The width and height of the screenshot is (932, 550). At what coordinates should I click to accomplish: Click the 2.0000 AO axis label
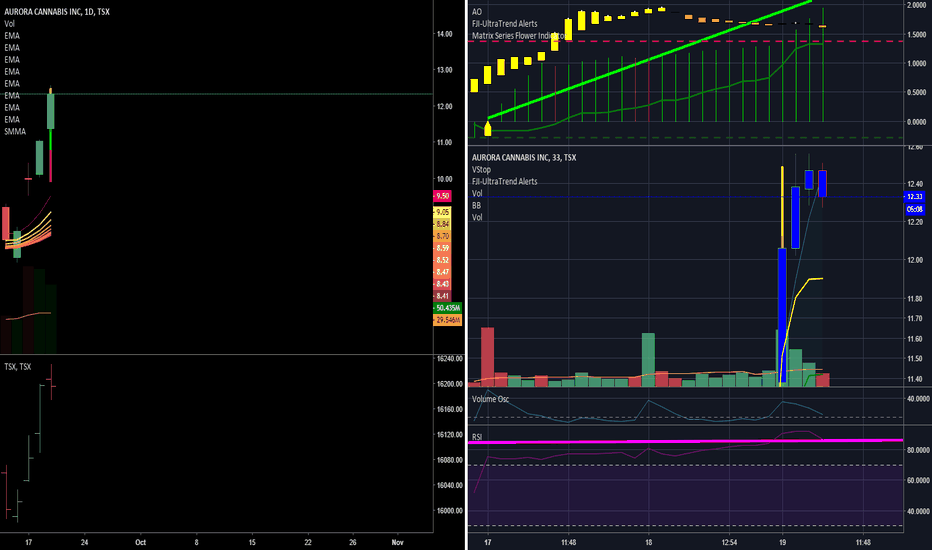pos(916,5)
